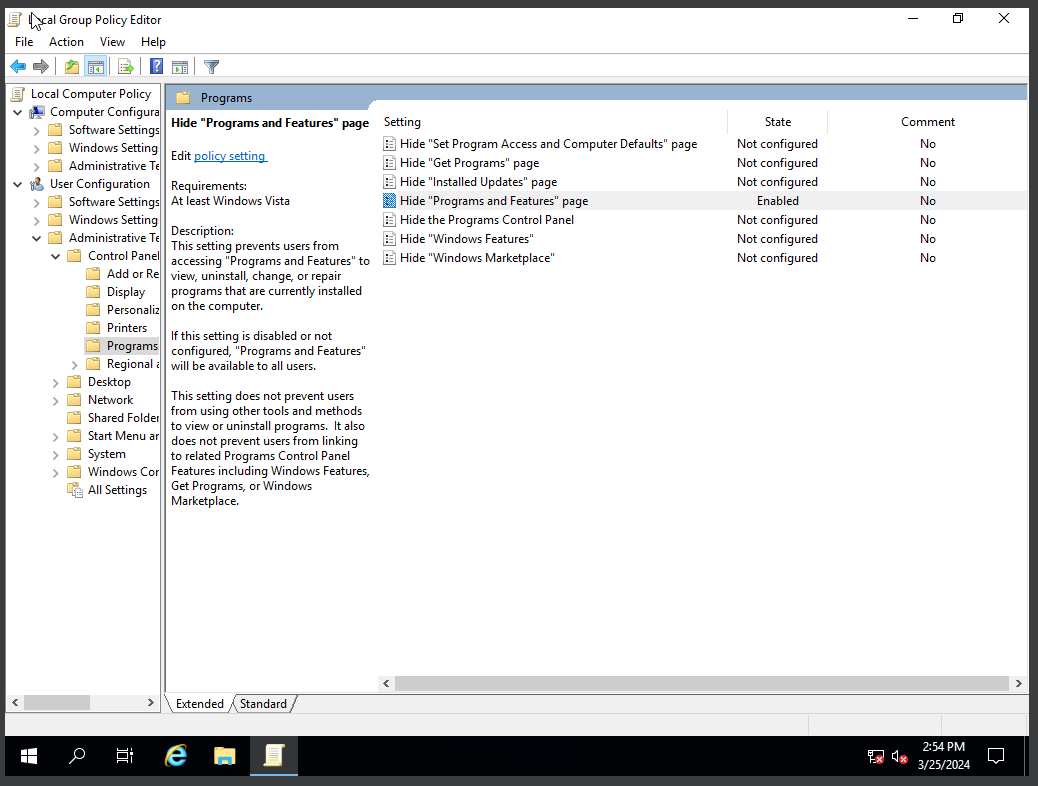Click enabled policy icon for Programs and Features

389,201
